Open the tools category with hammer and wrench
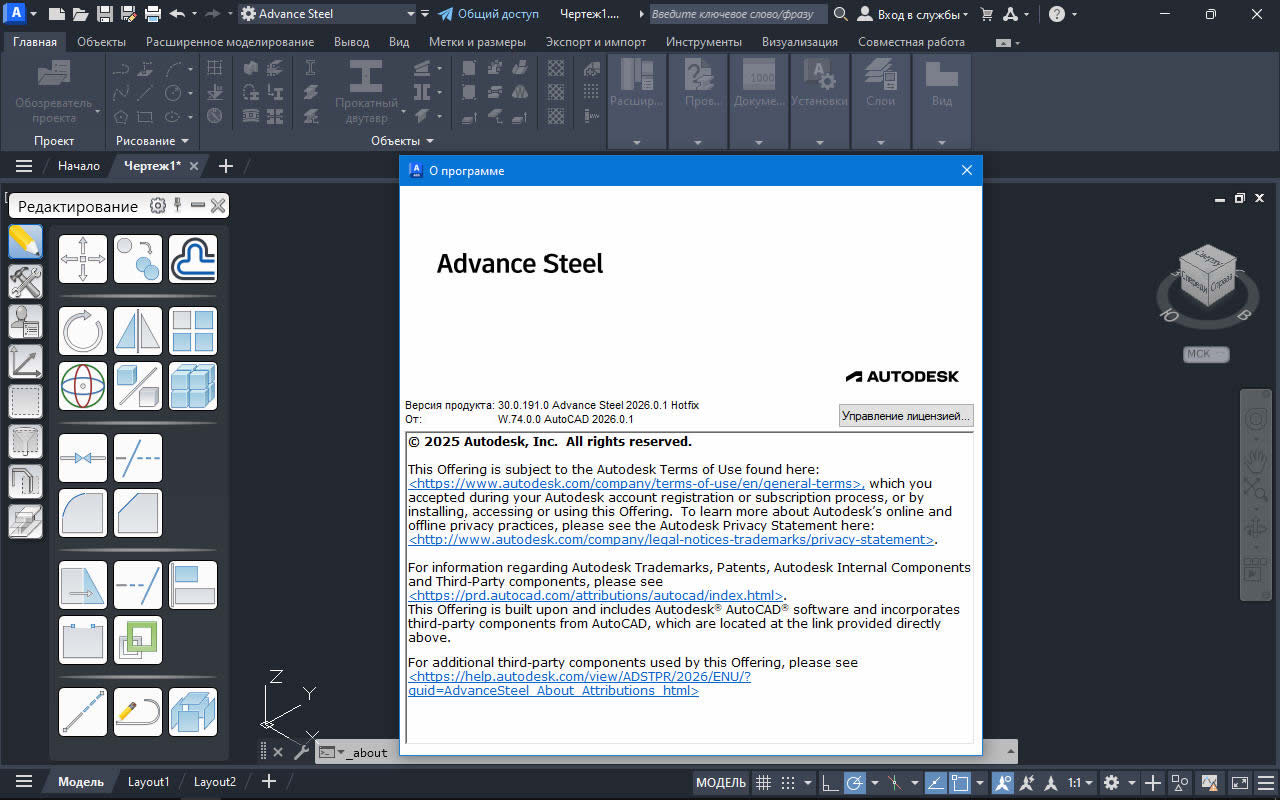Viewport: 1280px width, 800px height. tap(25, 282)
